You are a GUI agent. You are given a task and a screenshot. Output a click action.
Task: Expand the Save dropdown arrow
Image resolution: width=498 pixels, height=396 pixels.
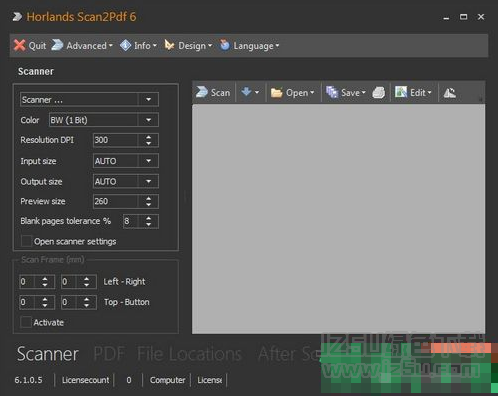363,92
